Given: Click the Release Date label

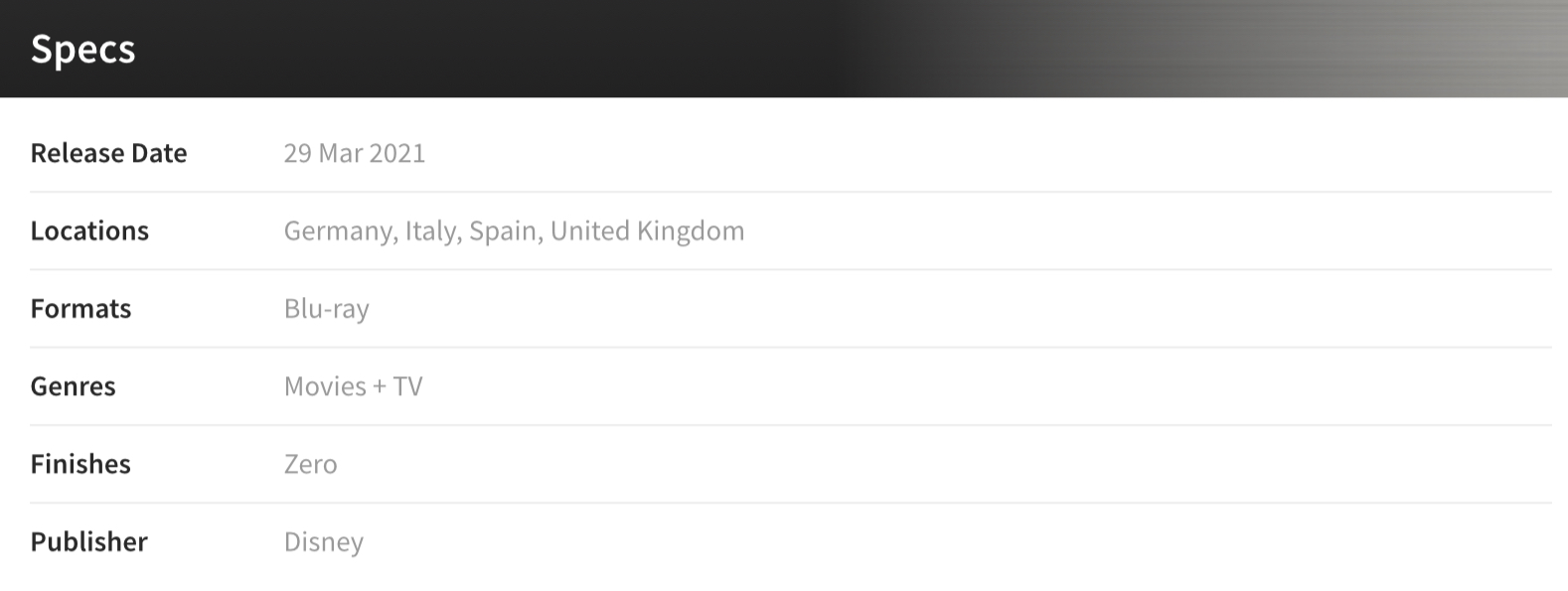Looking at the screenshot, I should click(x=108, y=153).
